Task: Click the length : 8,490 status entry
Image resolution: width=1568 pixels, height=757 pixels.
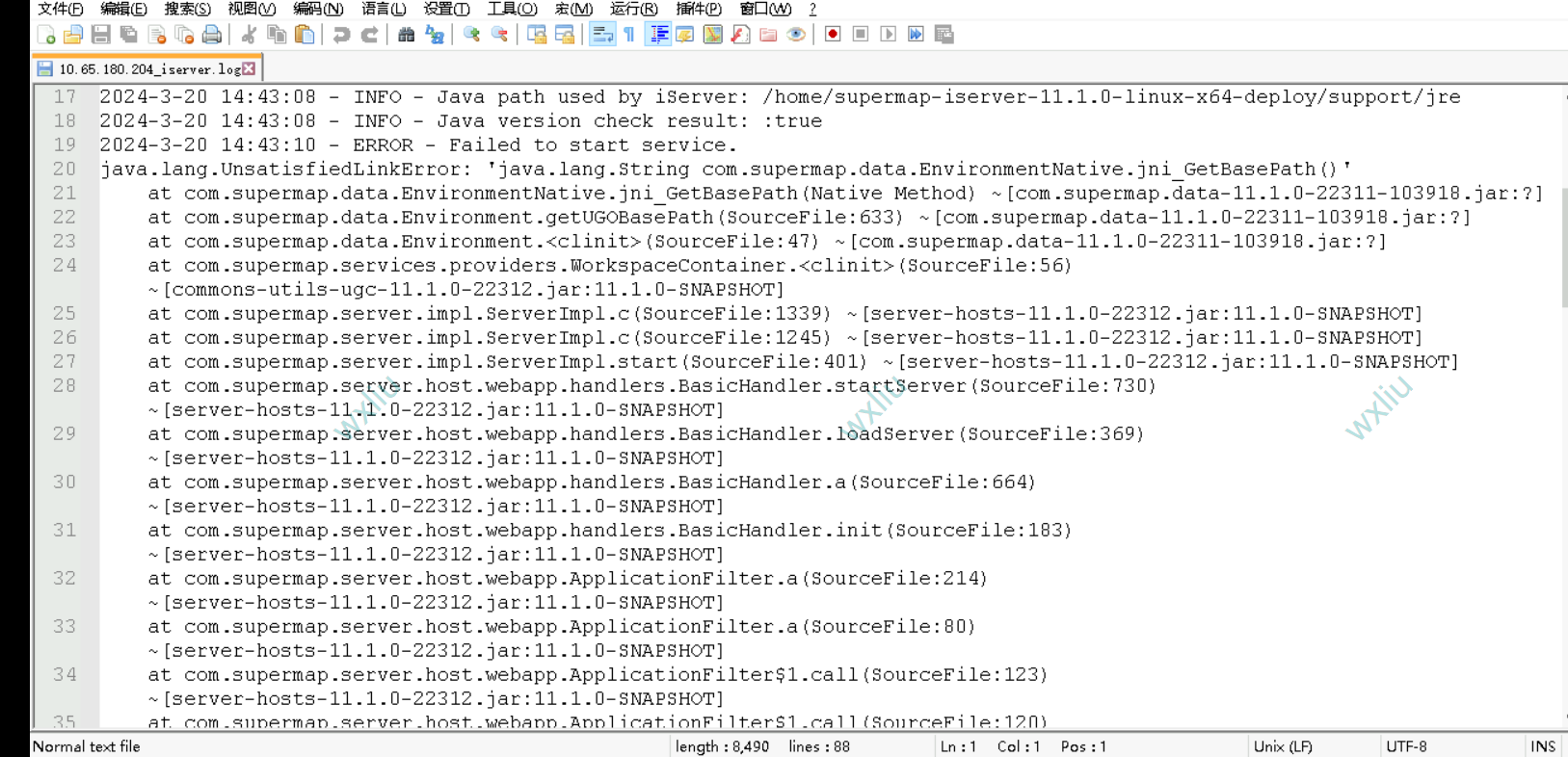Action: [722, 746]
